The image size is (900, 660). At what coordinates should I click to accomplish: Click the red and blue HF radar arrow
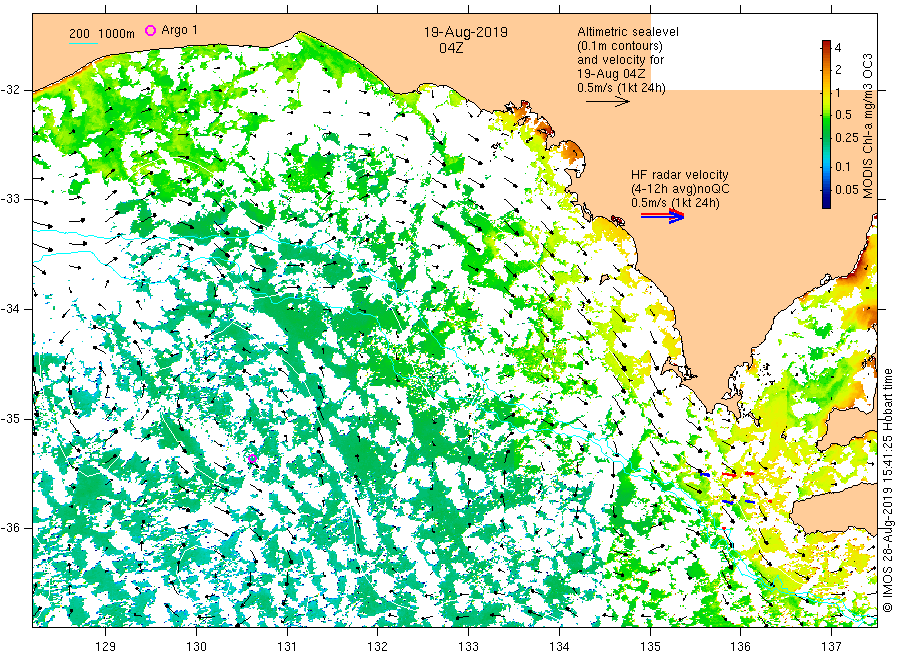pos(662,216)
